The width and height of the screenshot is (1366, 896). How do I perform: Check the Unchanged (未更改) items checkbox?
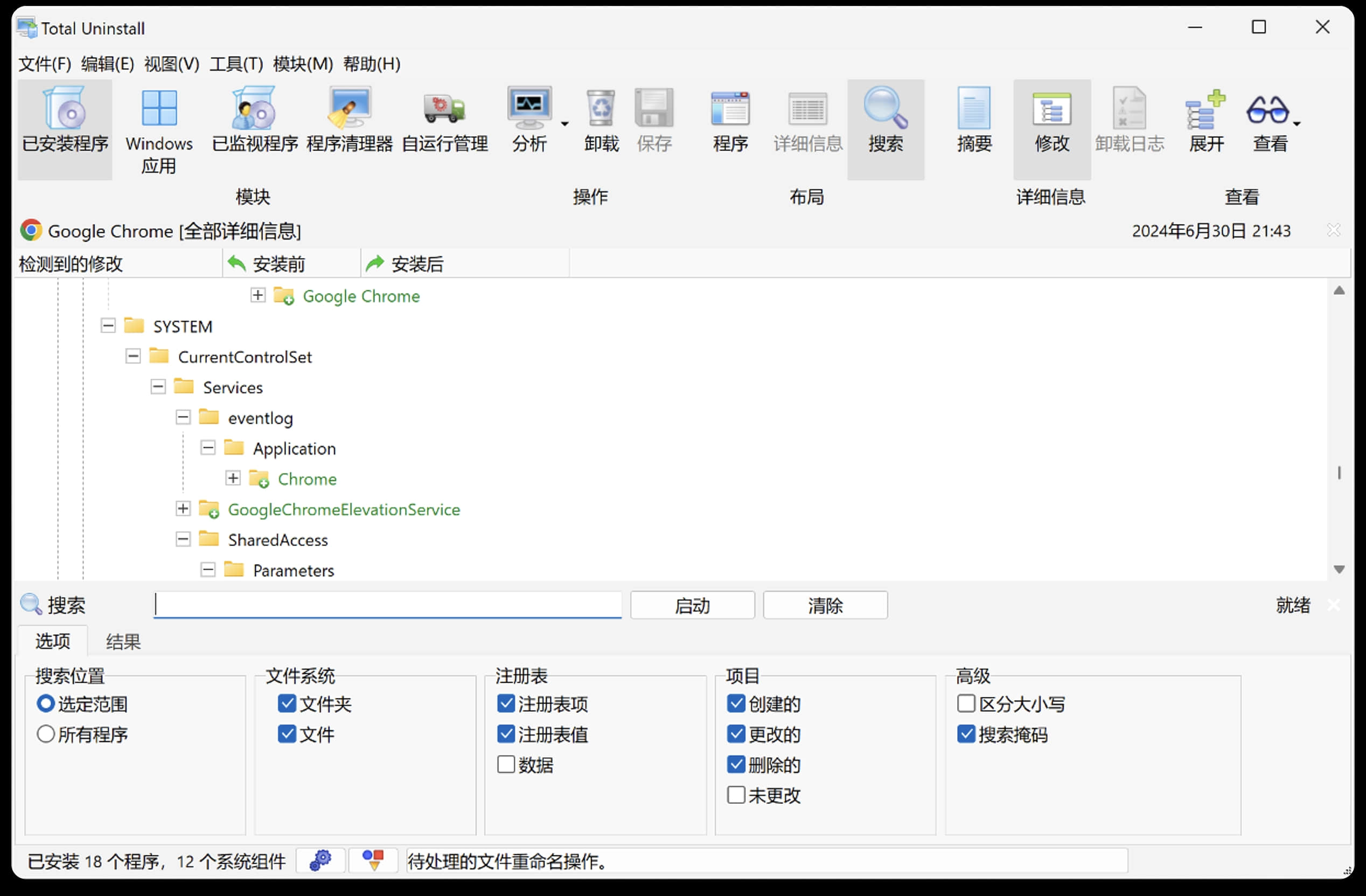click(x=736, y=795)
